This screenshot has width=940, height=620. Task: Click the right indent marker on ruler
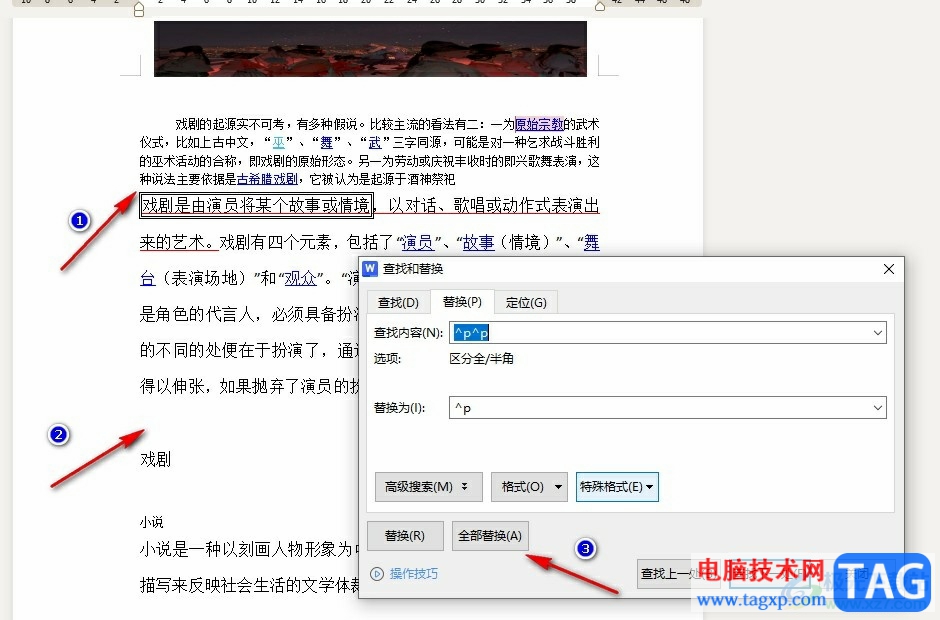point(599,6)
